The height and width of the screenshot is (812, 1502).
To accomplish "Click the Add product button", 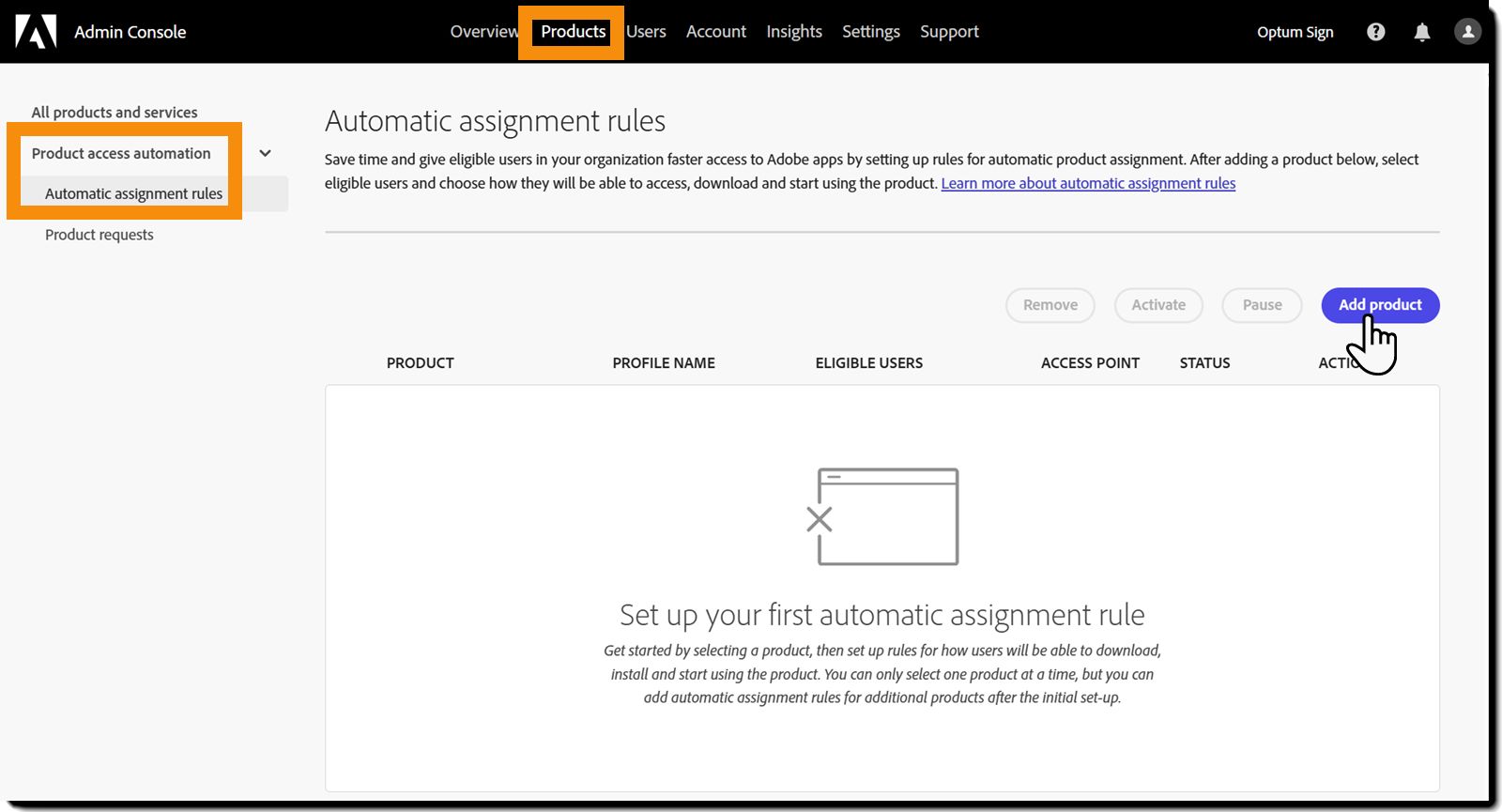I will tap(1379, 305).
